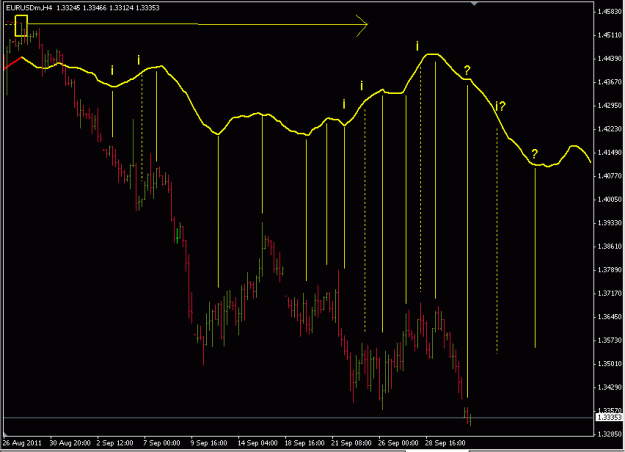
Task: Click the EURUSDm,H4 chart title text
Action: [29, 8]
